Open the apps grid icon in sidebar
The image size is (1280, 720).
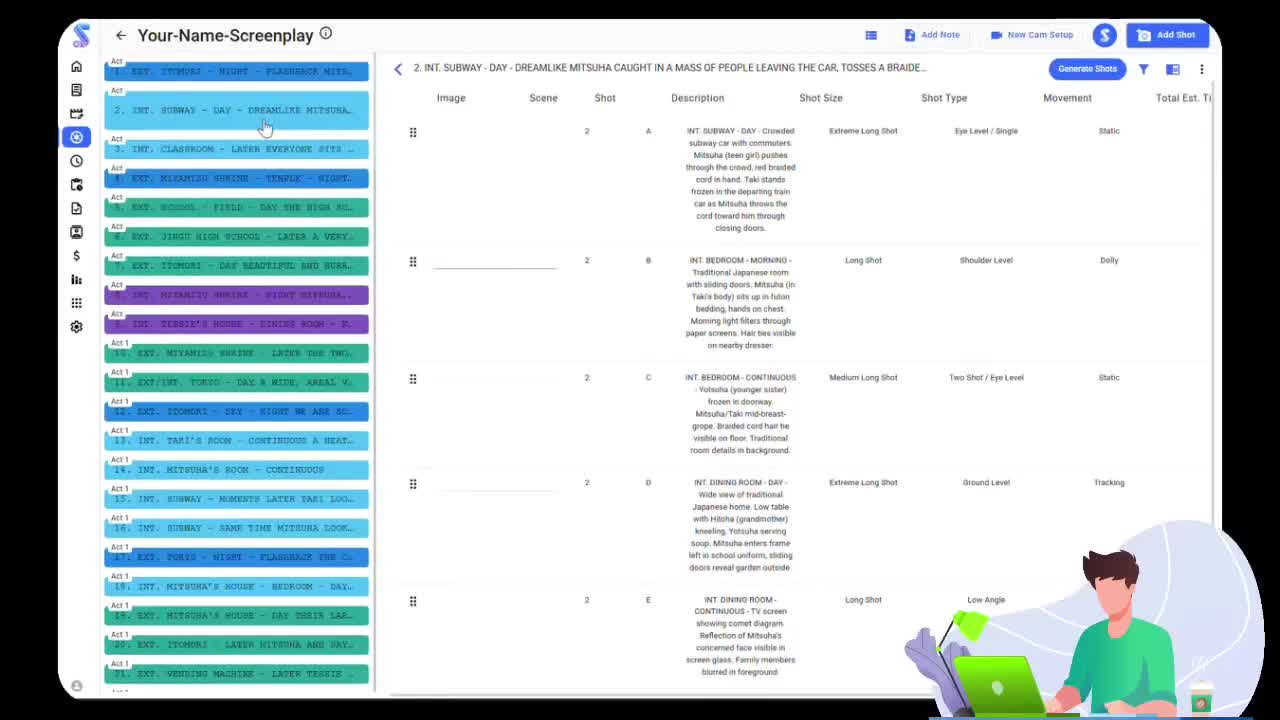tap(76, 302)
